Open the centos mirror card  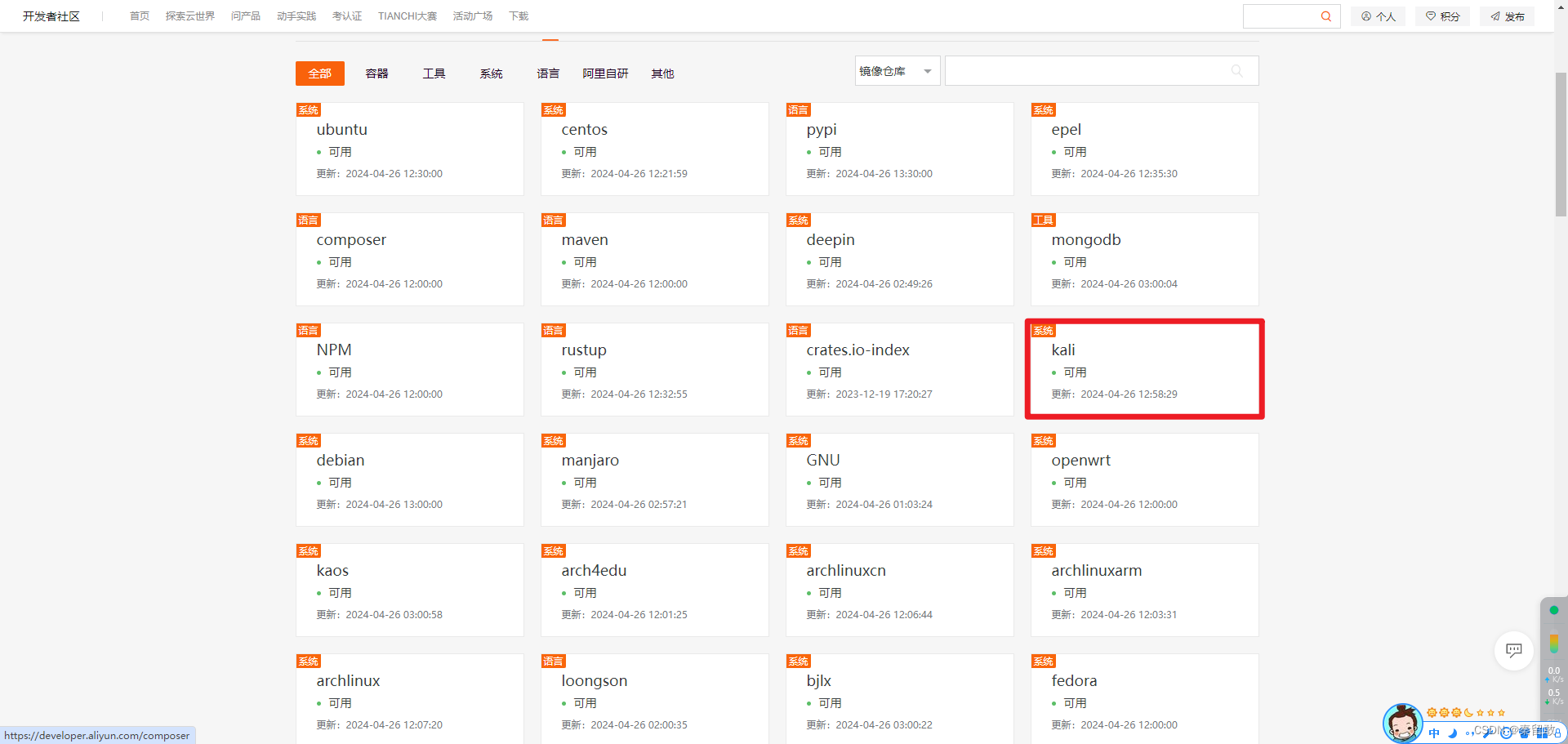(654, 149)
